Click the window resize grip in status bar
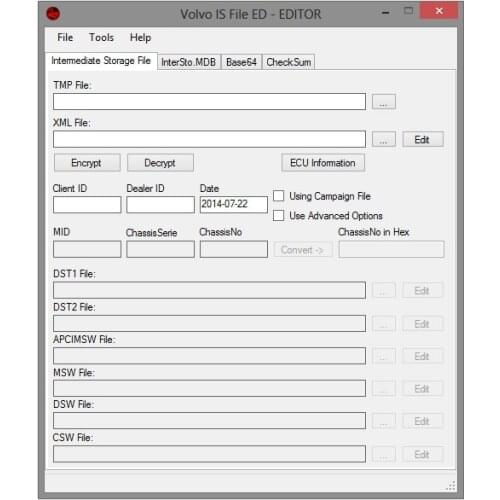 (x=451, y=486)
